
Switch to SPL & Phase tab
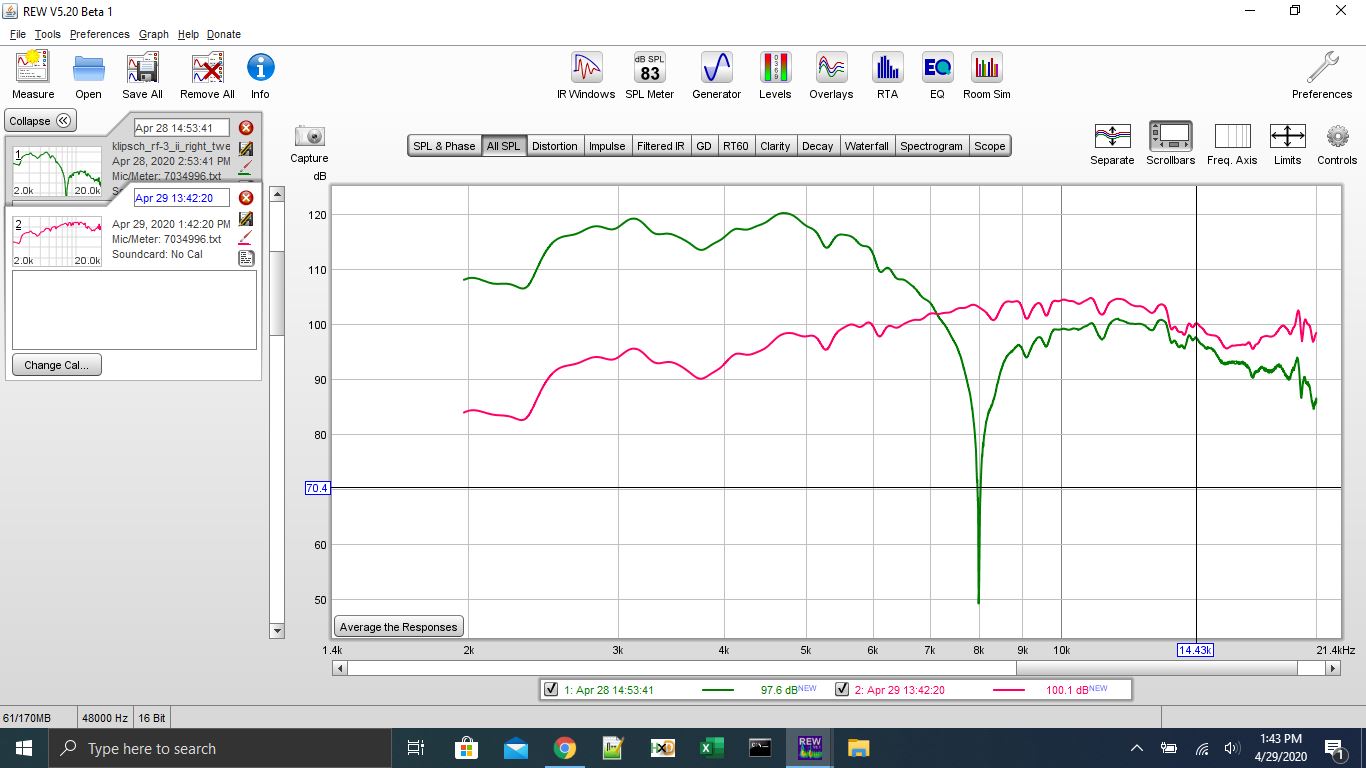pyautogui.click(x=445, y=146)
